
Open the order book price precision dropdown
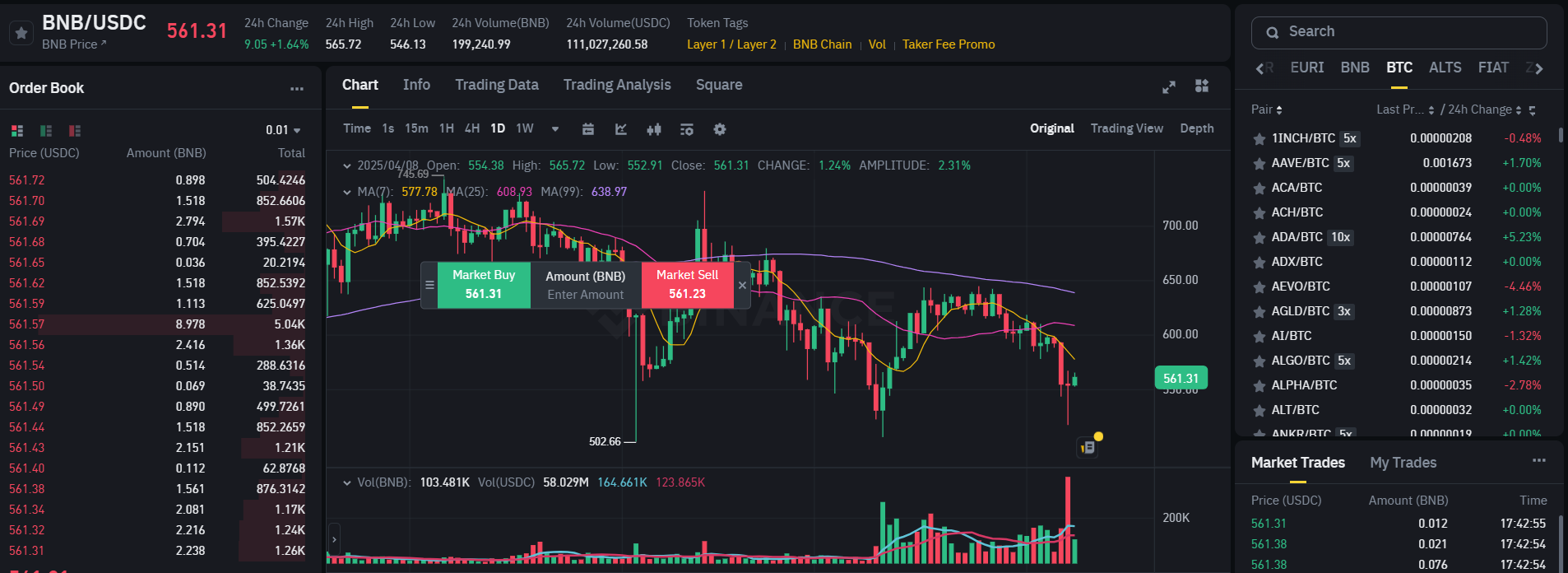click(x=283, y=130)
